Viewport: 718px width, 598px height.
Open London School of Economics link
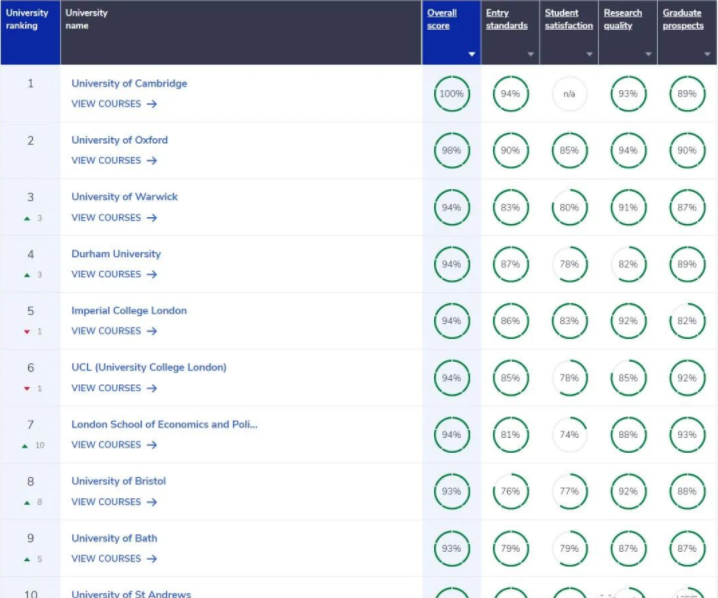pos(164,424)
